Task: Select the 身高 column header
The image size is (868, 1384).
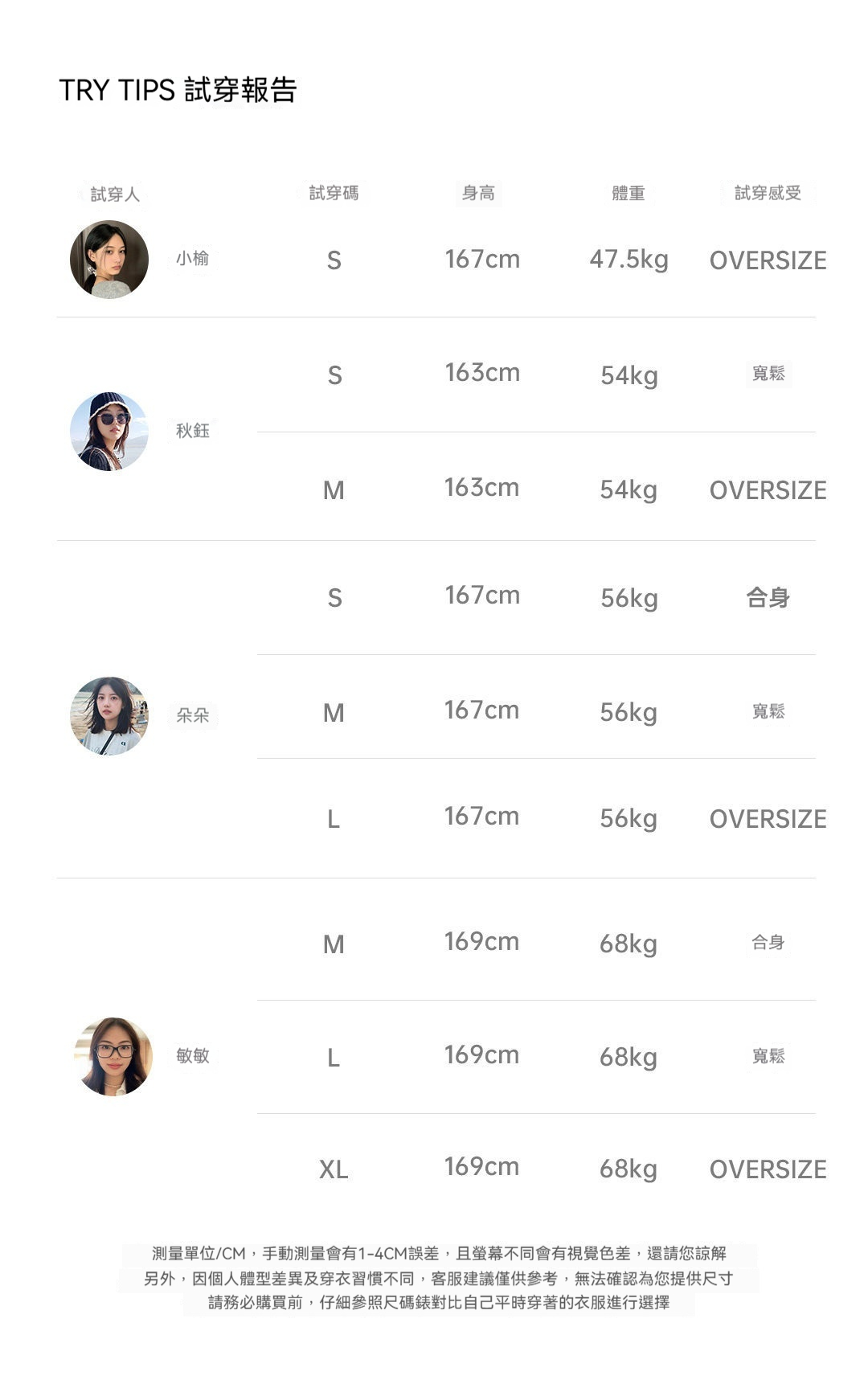Action: click(478, 193)
